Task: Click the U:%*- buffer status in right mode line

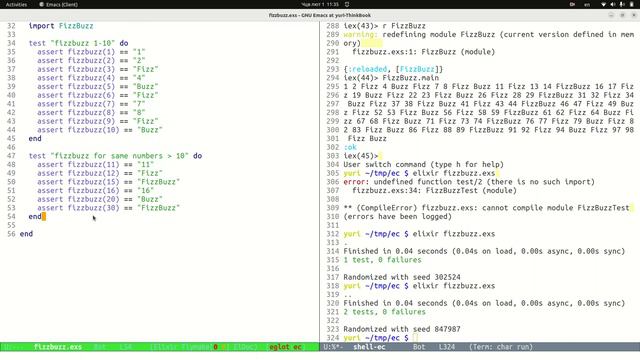Action: (x=333, y=347)
